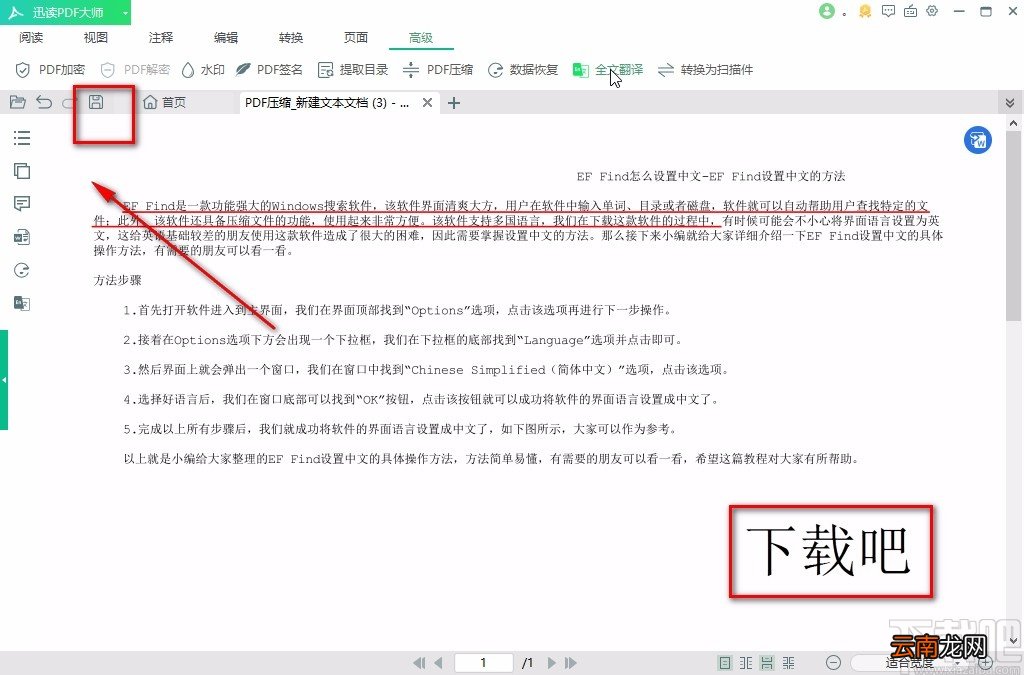Click the vertical scrollbar up arrow

tap(1014, 122)
